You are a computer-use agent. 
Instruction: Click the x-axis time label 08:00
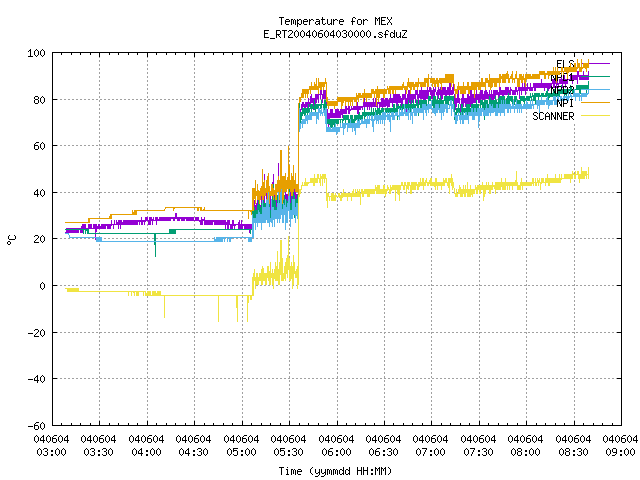[525, 452]
